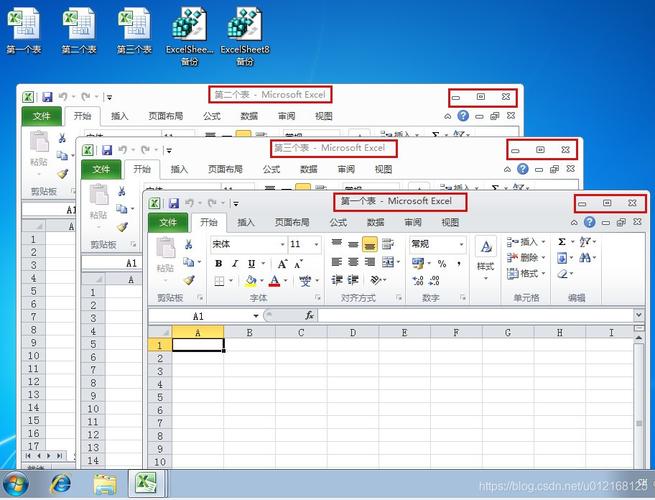Viewport: 655px width, 500px height.
Task: Toggle highlighted bottom align in 第一个表
Action: click(370, 244)
